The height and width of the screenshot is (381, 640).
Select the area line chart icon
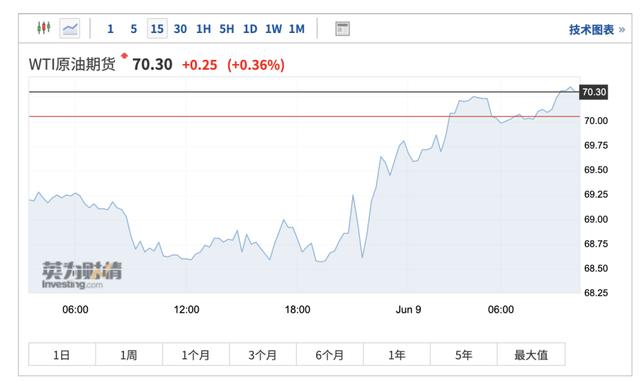(x=70, y=29)
